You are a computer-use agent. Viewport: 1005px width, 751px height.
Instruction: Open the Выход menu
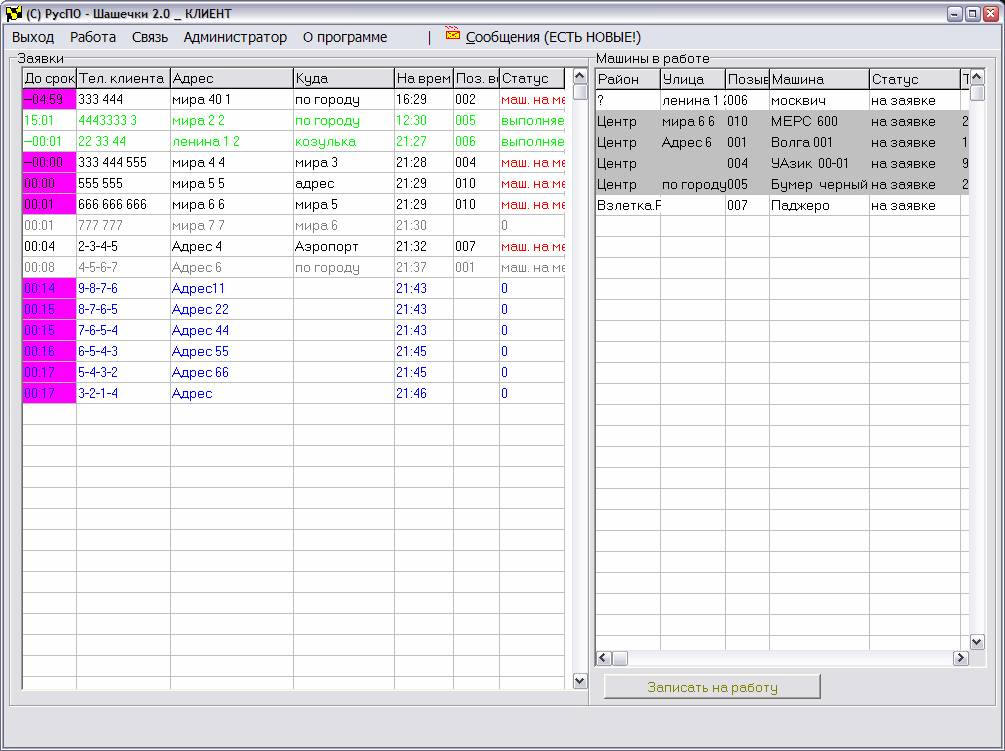tap(33, 37)
